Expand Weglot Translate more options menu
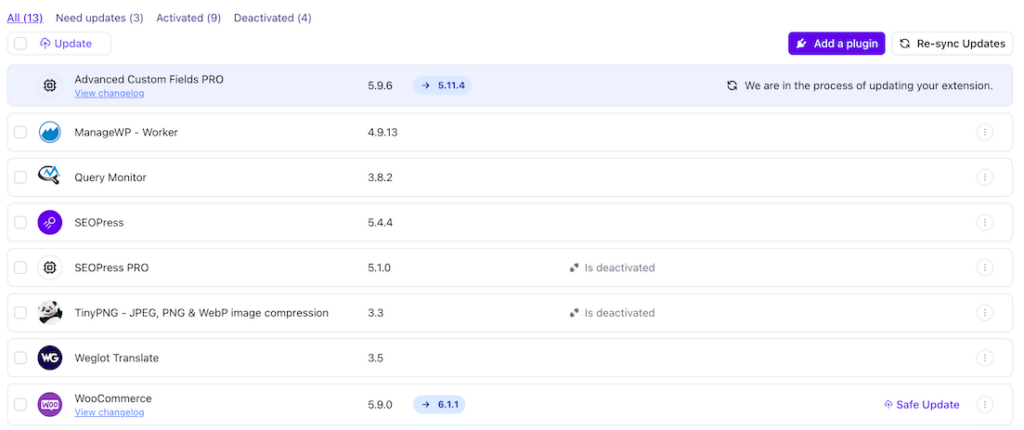This screenshot has height=430, width=1024. click(985, 357)
